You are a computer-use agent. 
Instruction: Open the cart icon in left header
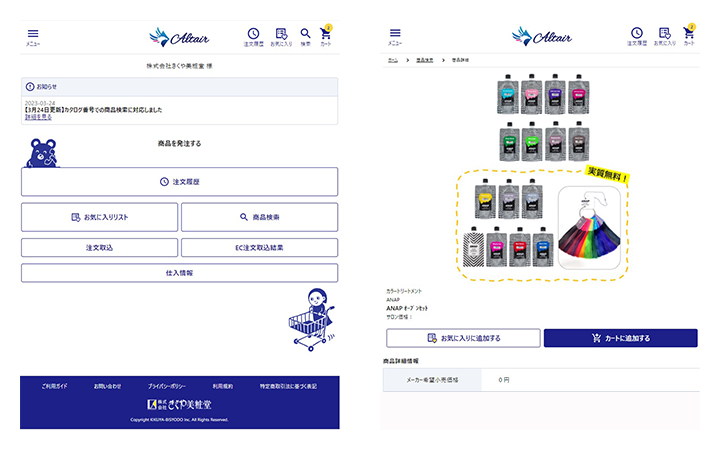(x=326, y=36)
